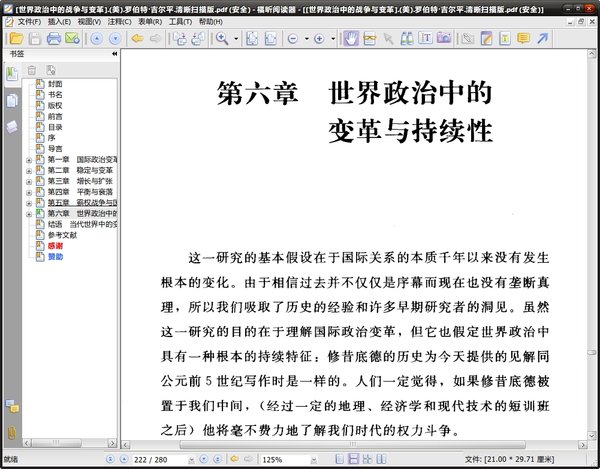Expand the 第二章 bookmark node
The image size is (600, 469).
tap(29, 171)
